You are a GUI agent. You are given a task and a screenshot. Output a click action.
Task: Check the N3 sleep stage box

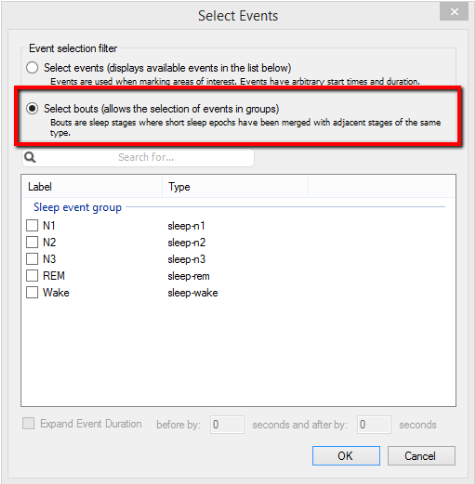[x=32, y=259]
